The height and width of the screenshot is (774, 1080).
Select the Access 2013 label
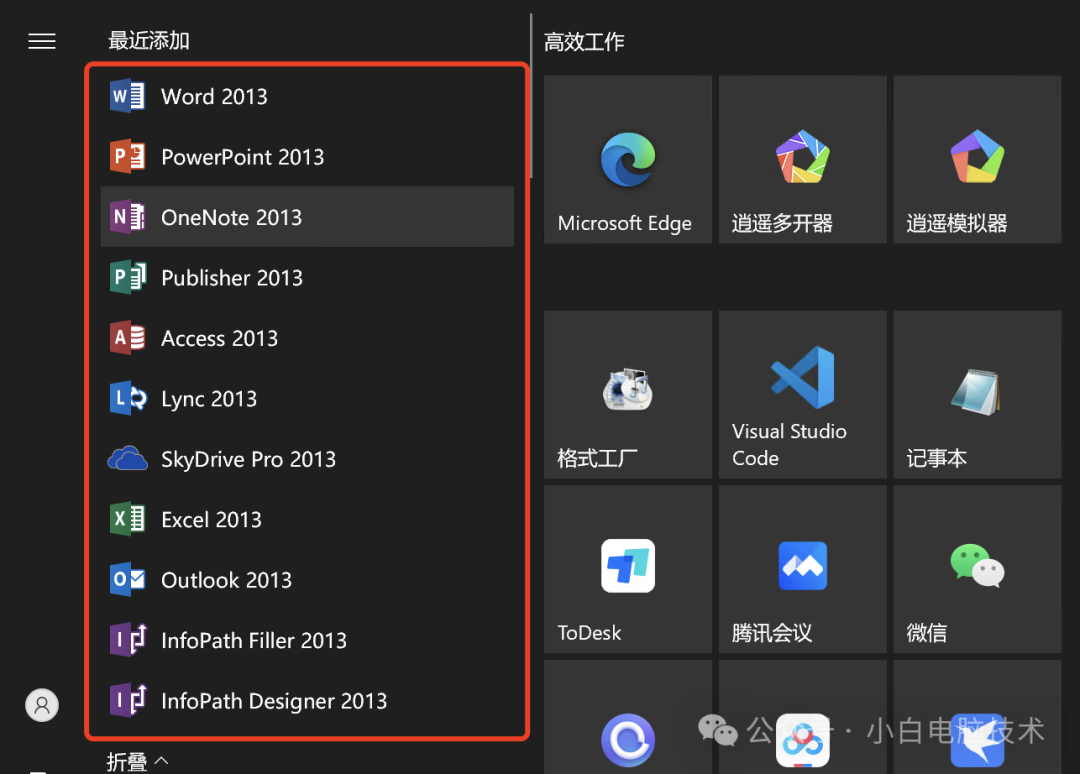coord(220,338)
